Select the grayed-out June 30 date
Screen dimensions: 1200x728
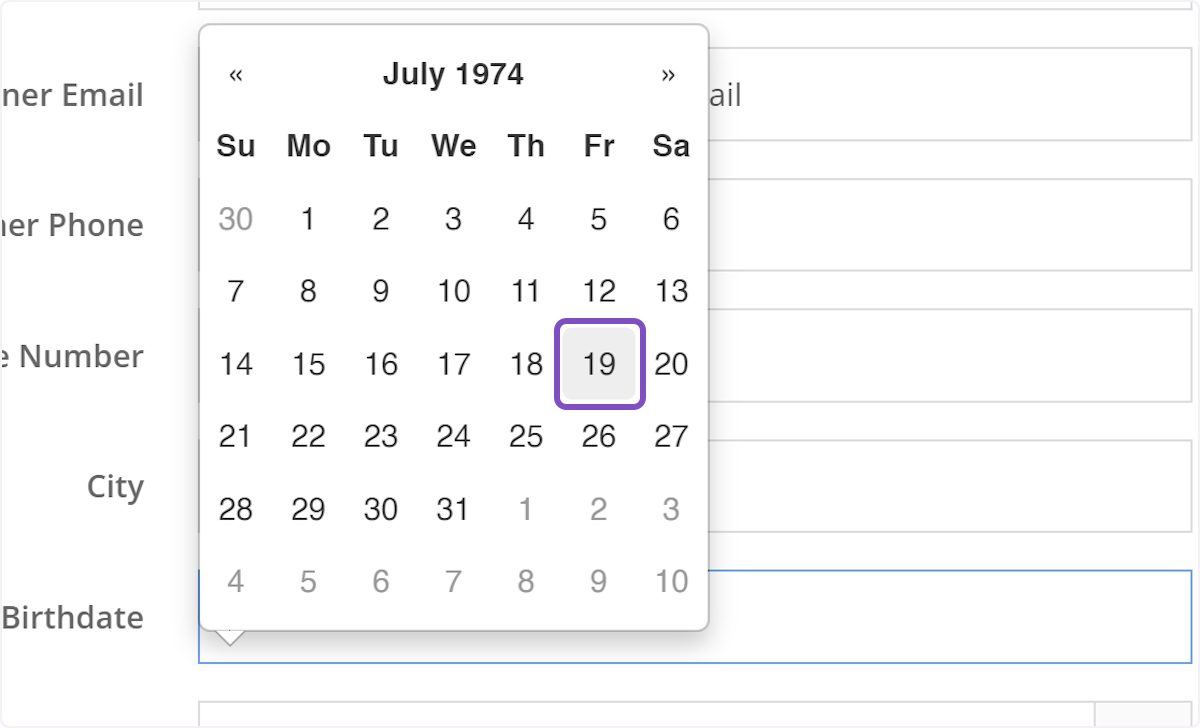point(236,219)
